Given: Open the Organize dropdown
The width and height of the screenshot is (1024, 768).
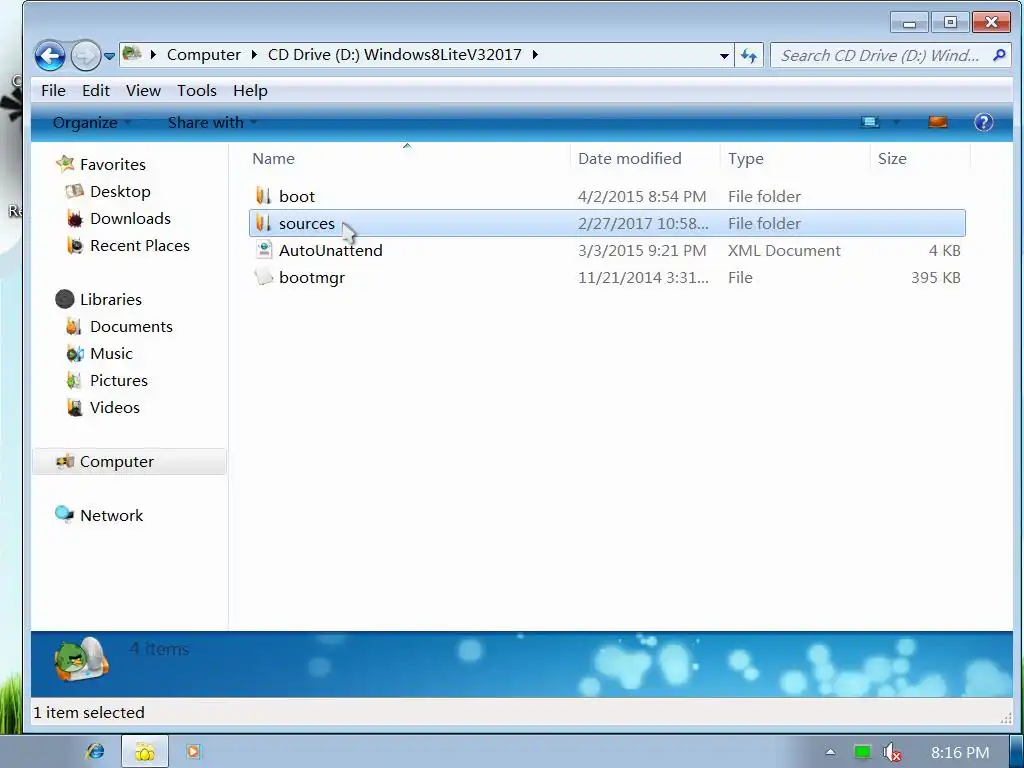Looking at the screenshot, I should click(91, 122).
